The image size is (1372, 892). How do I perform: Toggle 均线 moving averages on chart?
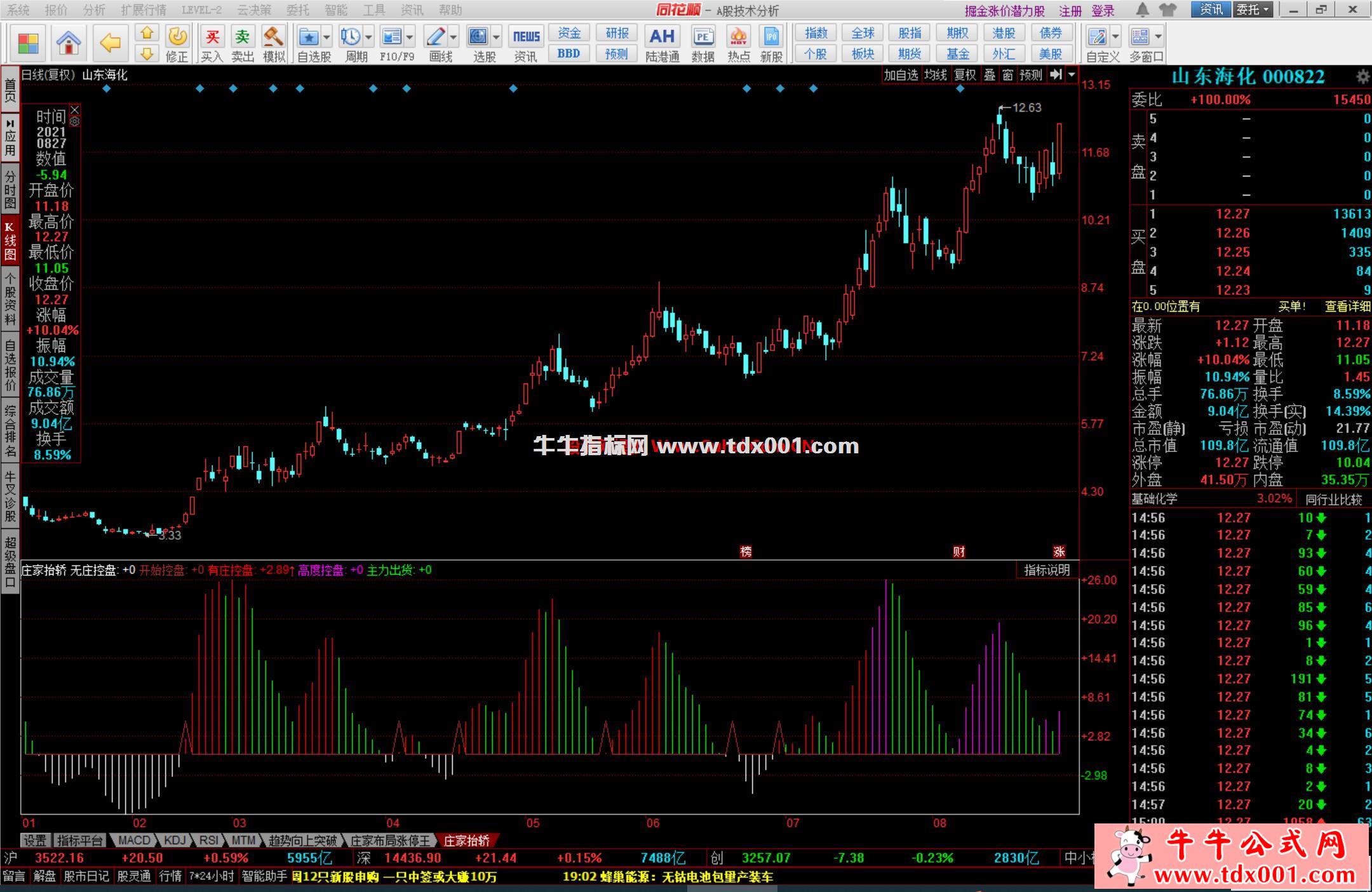(935, 75)
